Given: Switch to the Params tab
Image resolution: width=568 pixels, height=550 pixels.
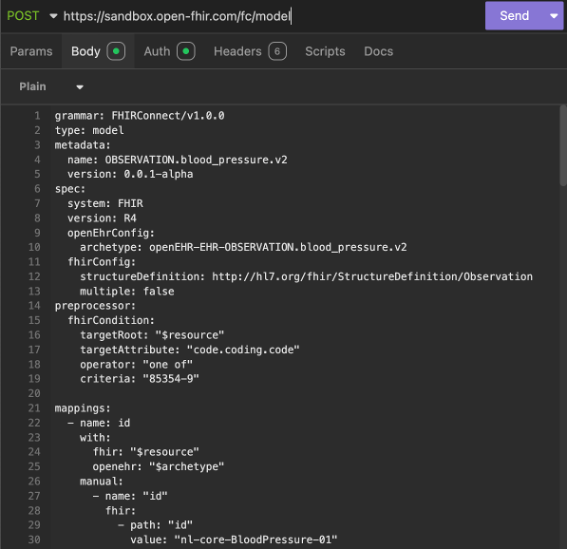Looking at the screenshot, I should pos(31,51).
